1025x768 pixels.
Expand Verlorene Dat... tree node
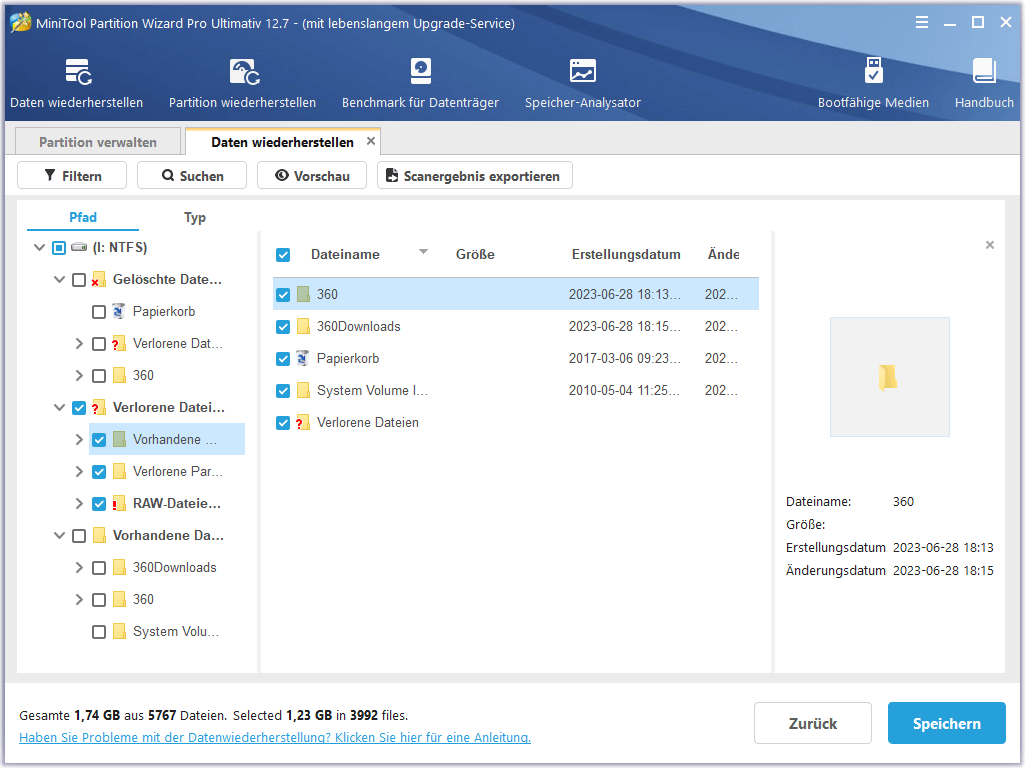pos(79,343)
